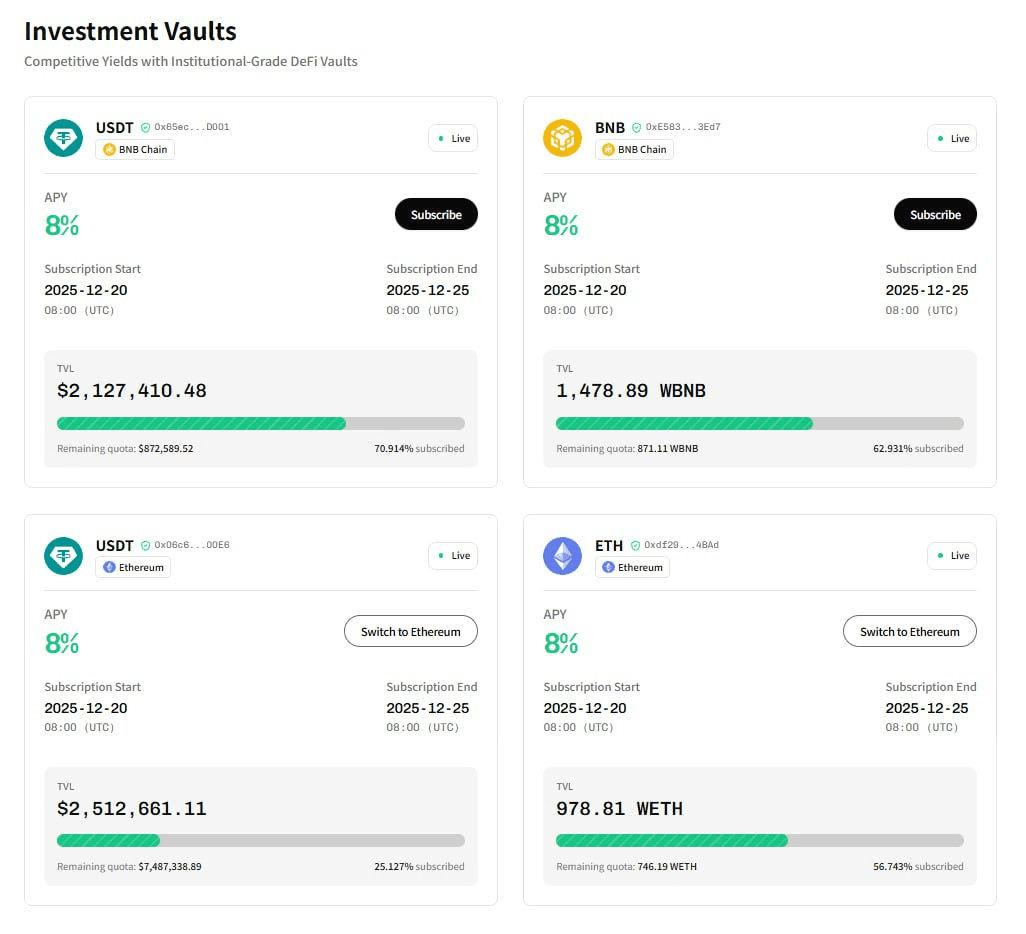Subscribe to the BNB vault
The width and height of the screenshot is (1026, 934).
(935, 214)
